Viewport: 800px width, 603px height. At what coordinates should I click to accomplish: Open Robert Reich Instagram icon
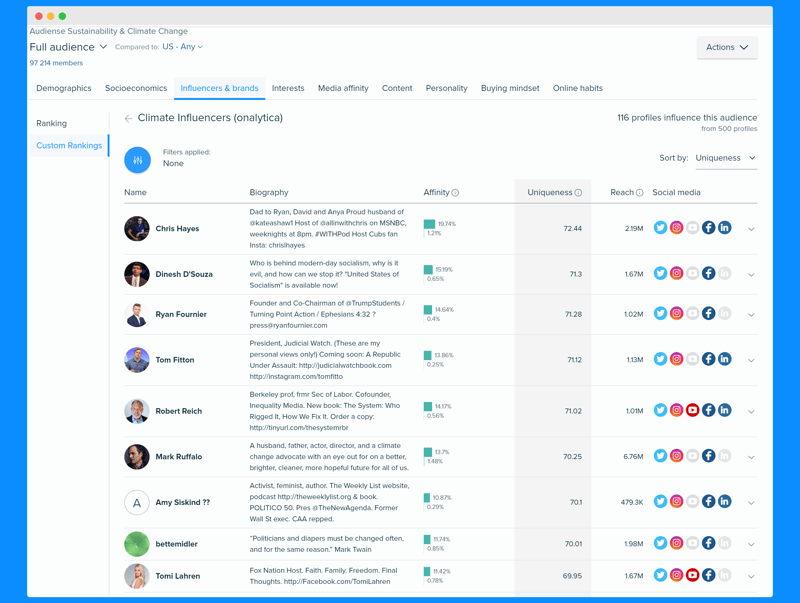pyautogui.click(x=677, y=410)
